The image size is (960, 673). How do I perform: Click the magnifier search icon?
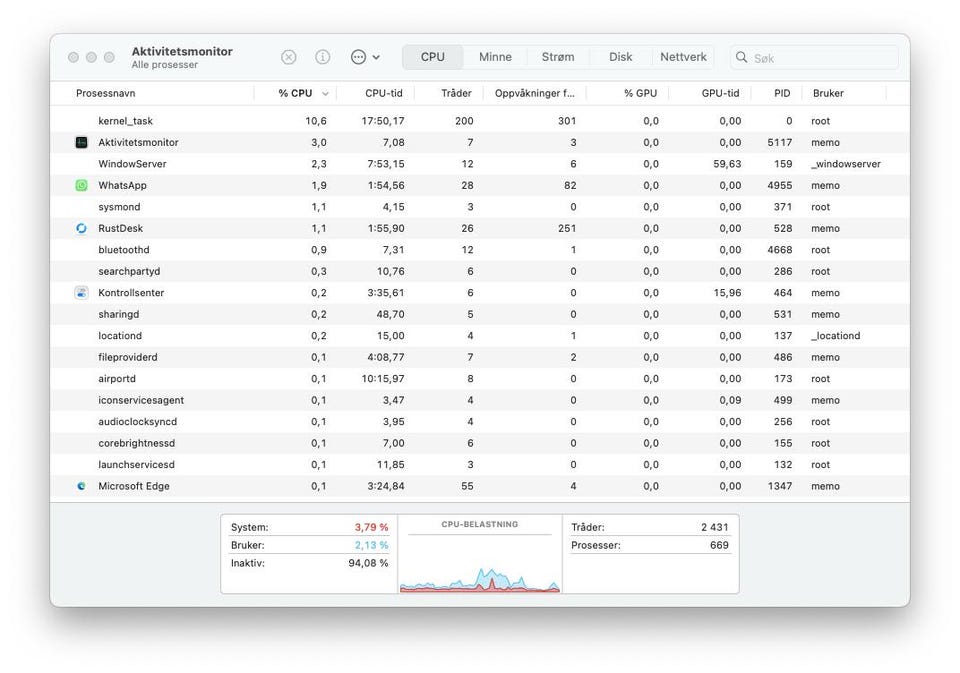741,57
